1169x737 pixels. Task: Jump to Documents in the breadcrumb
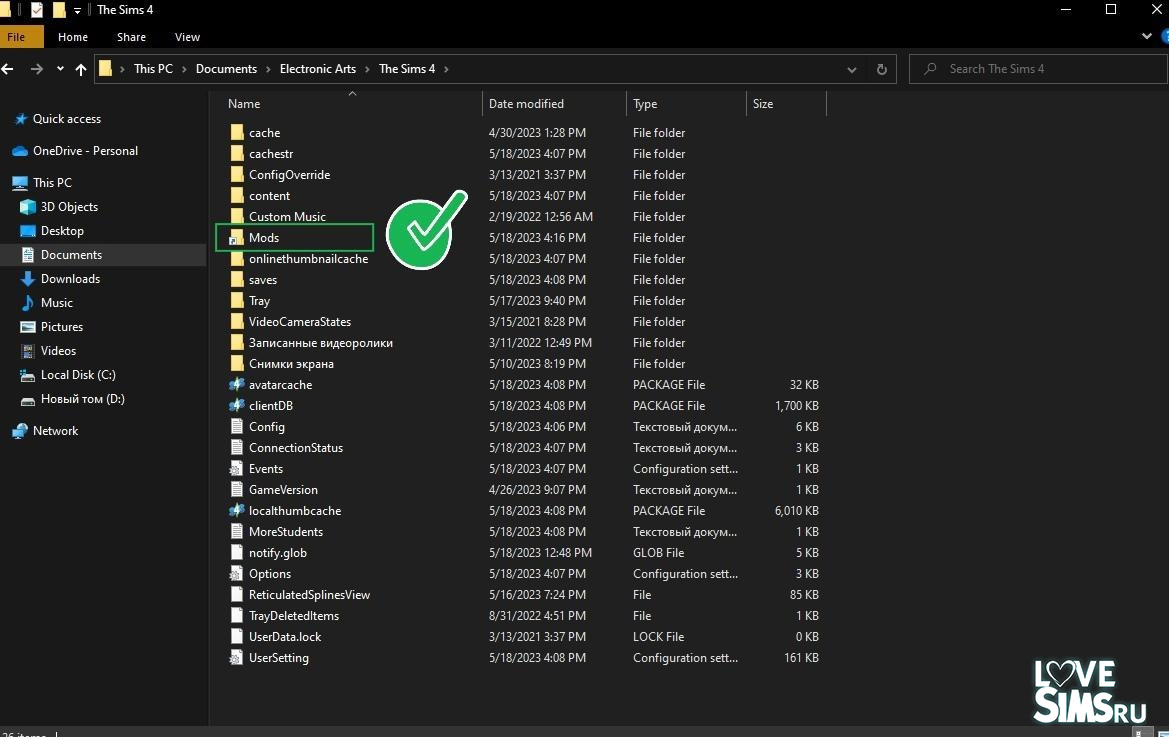tap(227, 69)
